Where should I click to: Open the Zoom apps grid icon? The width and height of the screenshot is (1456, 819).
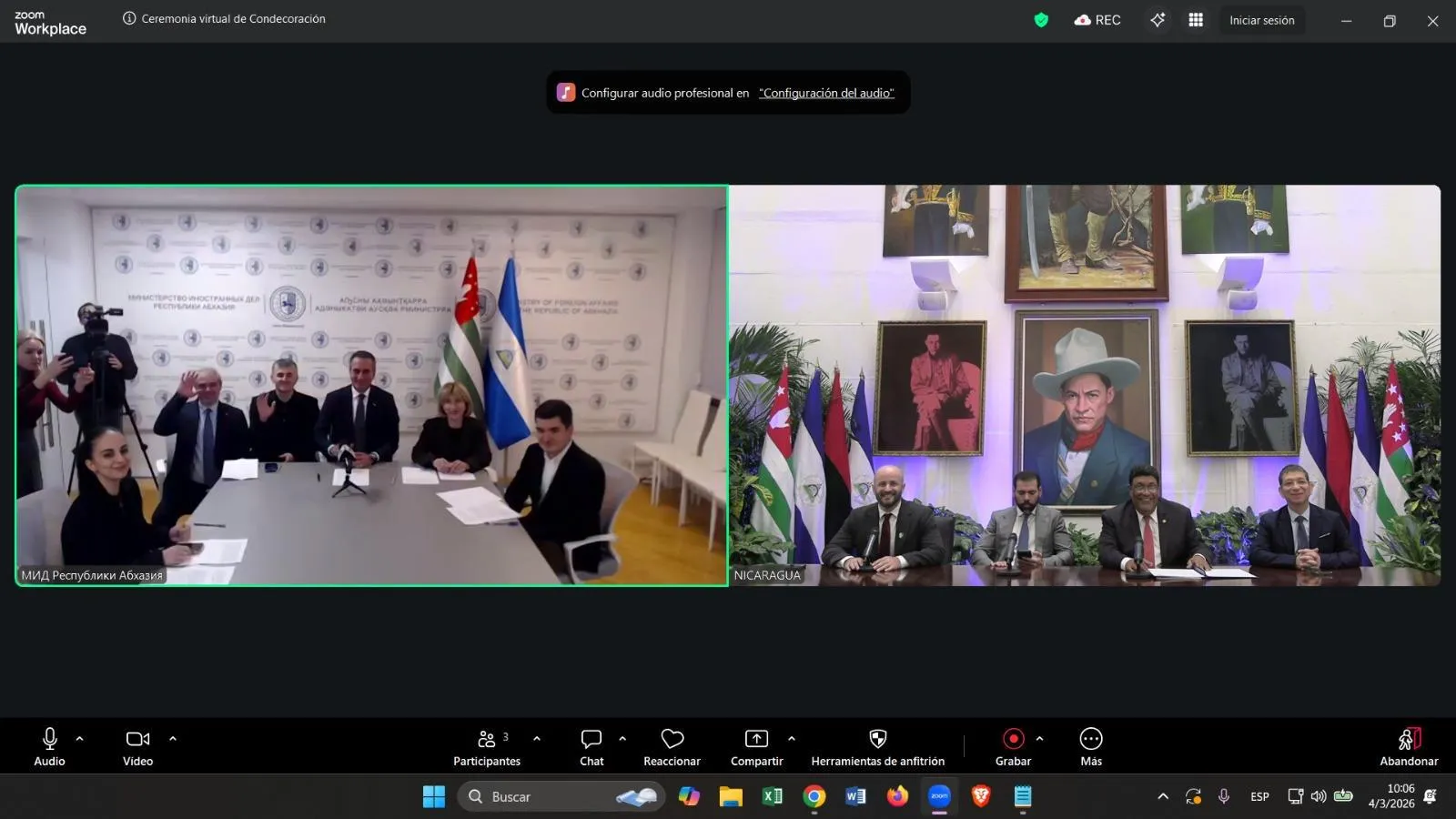click(1196, 20)
